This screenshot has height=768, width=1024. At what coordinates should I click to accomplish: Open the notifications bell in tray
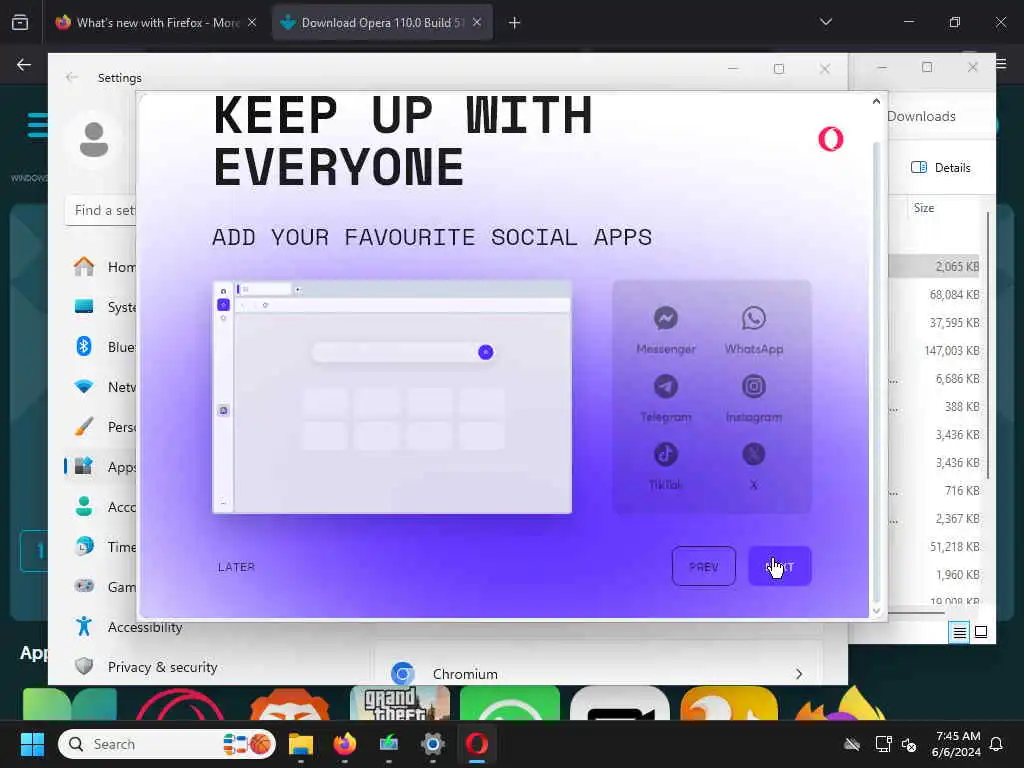coord(997,744)
